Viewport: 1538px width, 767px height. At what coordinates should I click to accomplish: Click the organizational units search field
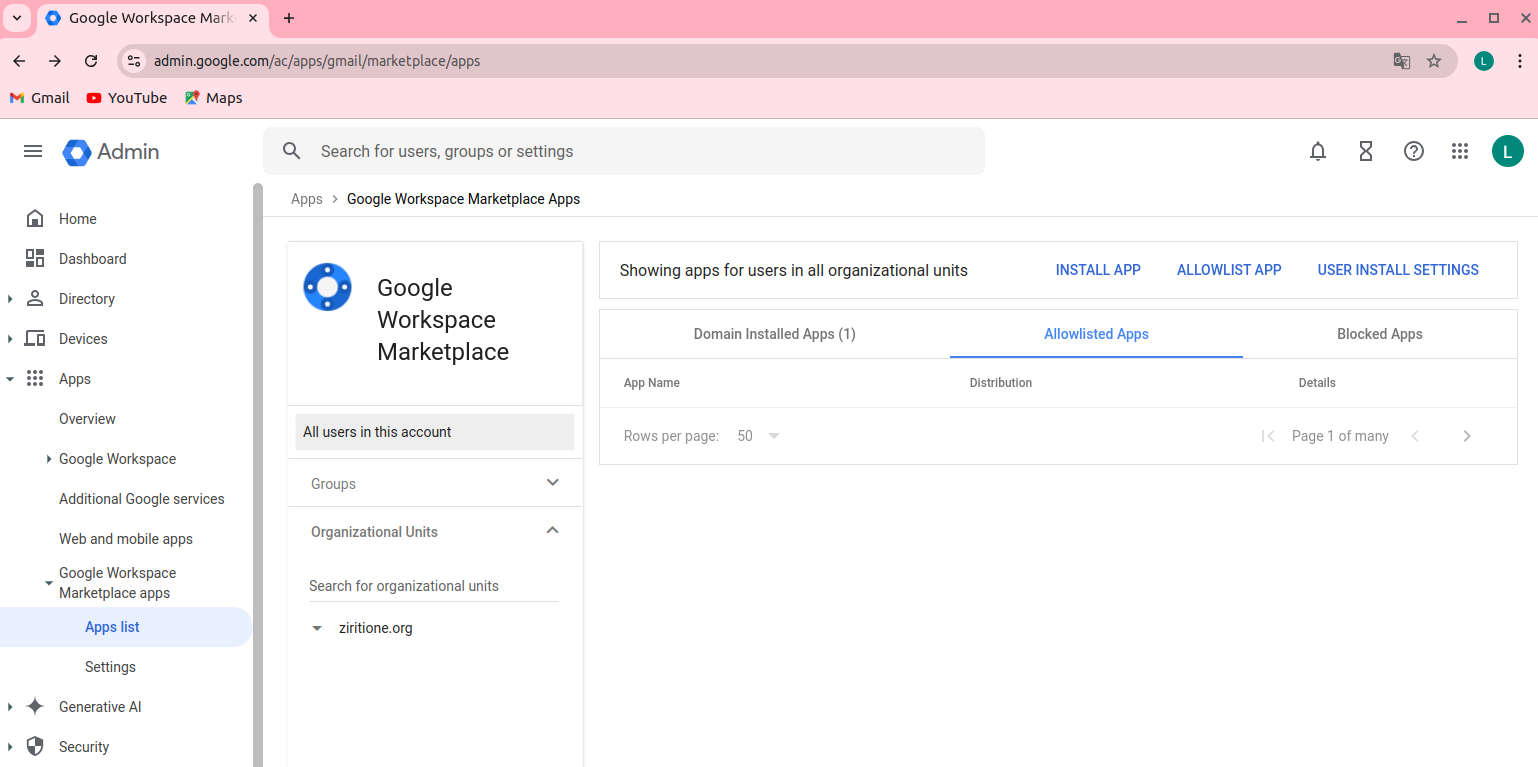tap(433, 586)
